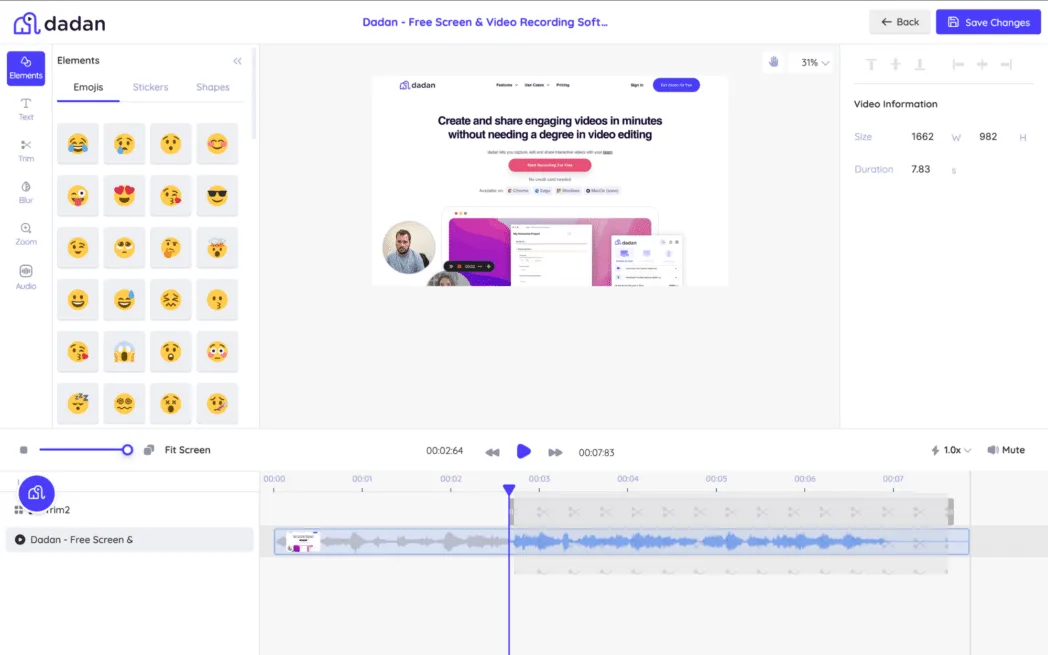Open the Trim tool
This screenshot has width=1048, height=655.
pos(26,150)
